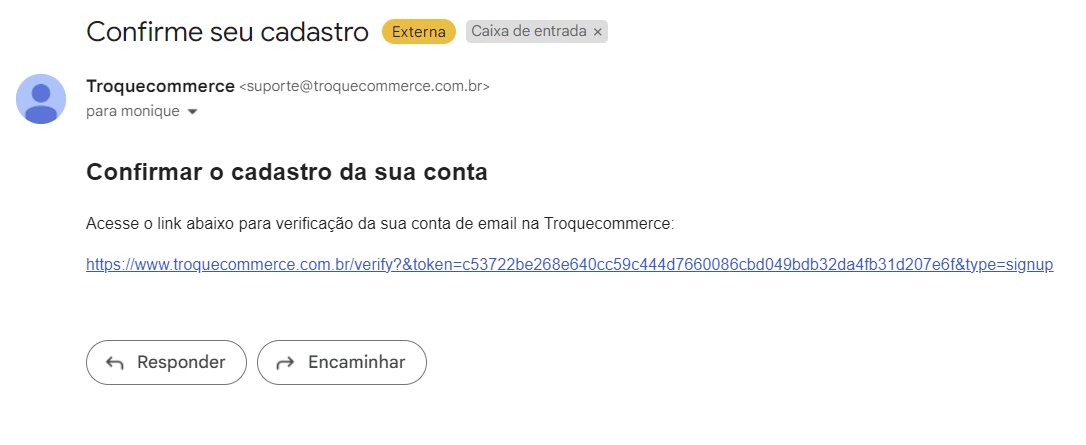
Task: Click the suporte@troquecommerce.com.br address
Action: 364,87
